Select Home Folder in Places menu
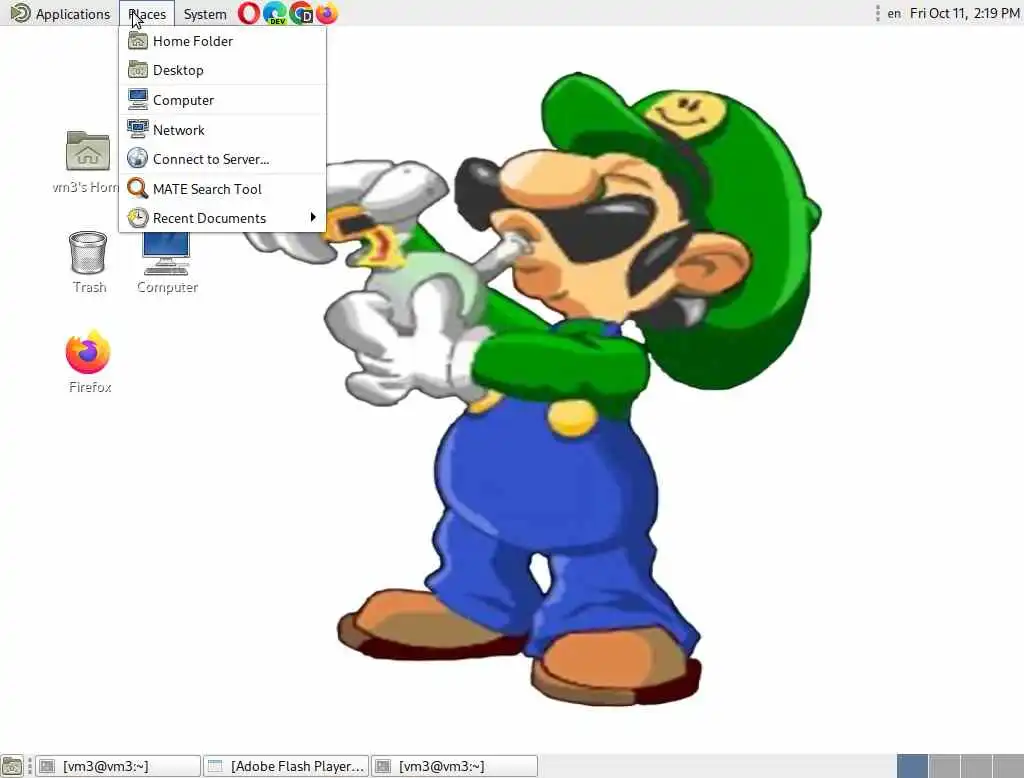This screenshot has height=778, width=1024. coord(223,41)
